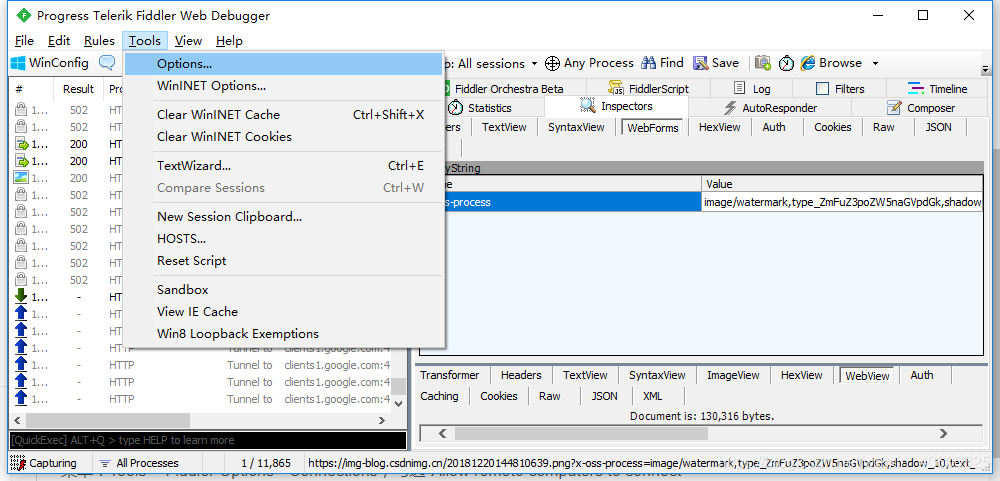Open the AutoResponder tab
The height and width of the screenshot is (481, 1000).
pyautogui.click(x=770, y=108)
